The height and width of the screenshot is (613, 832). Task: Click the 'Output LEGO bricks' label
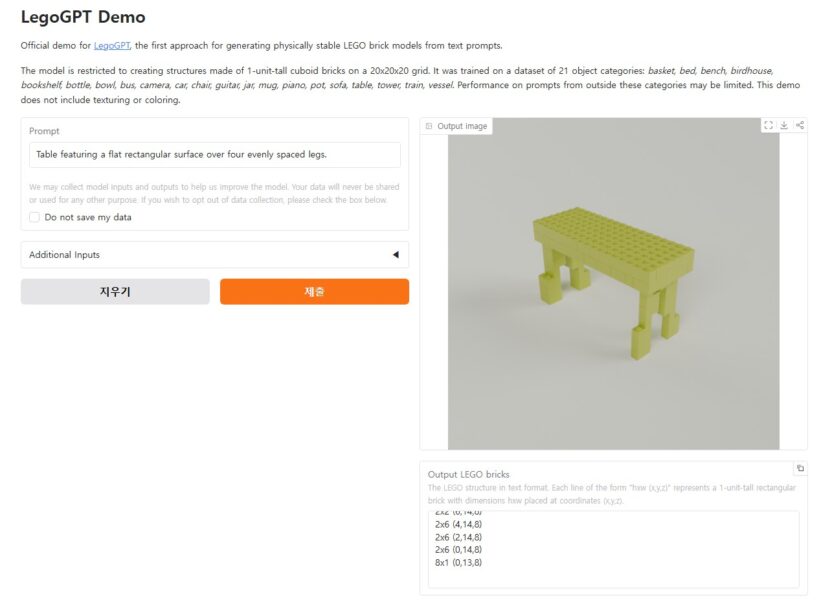tap(468, 474)
